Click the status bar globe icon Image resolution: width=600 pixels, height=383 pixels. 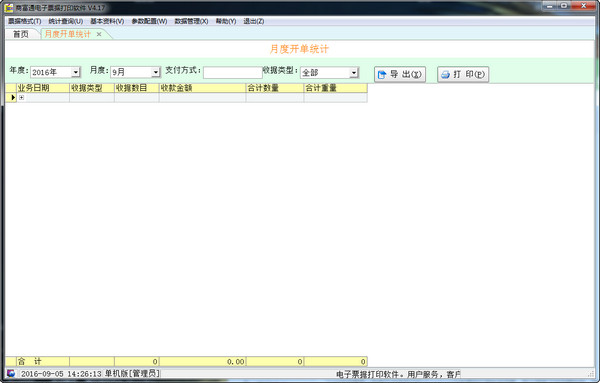[11, 373]
